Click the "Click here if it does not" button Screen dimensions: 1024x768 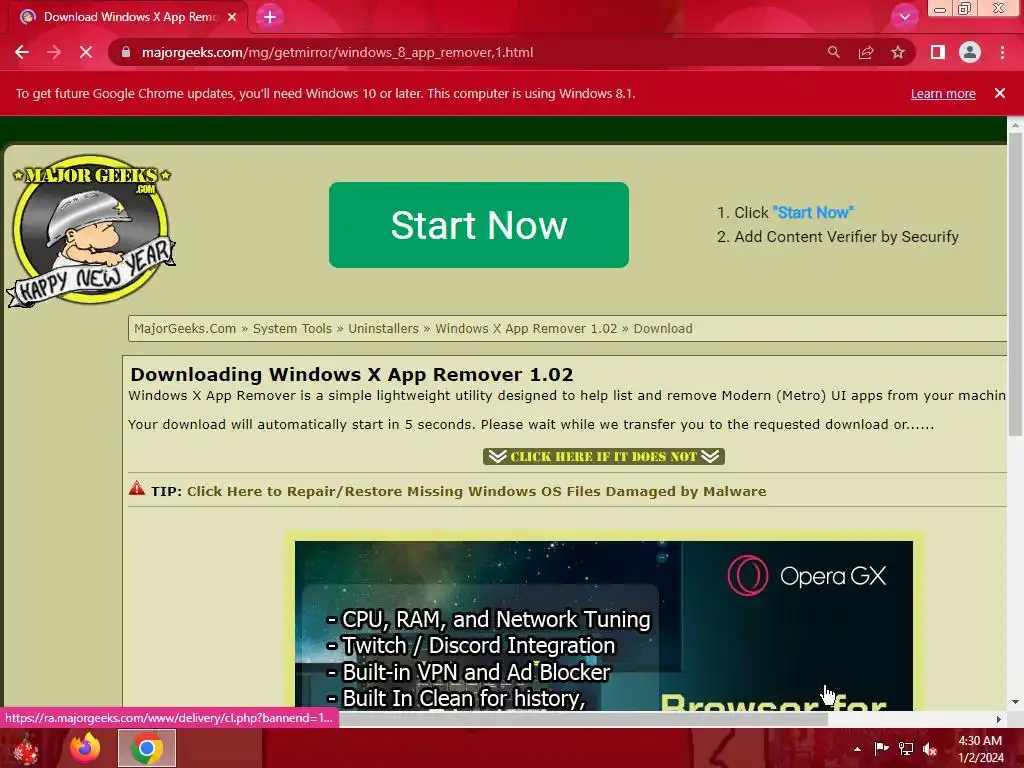click(603, 456)
